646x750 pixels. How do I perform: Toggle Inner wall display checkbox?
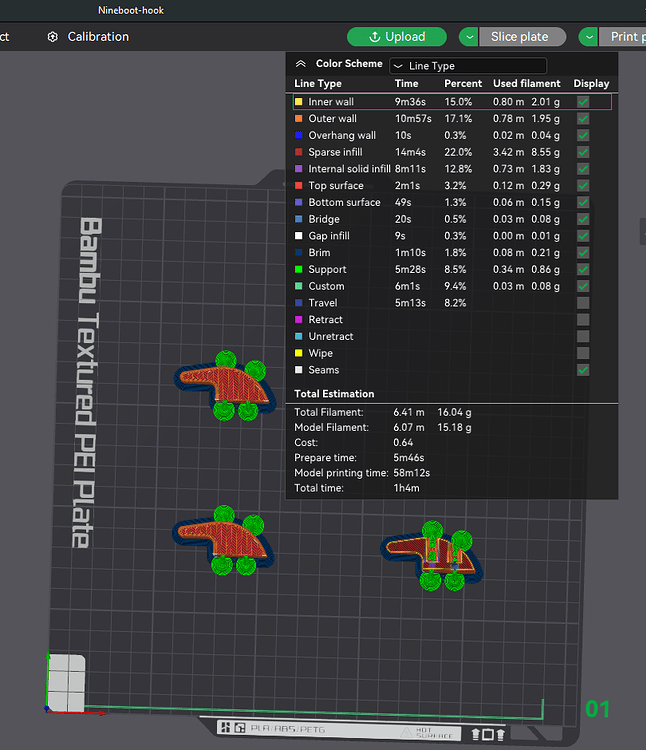click(583, 102)
